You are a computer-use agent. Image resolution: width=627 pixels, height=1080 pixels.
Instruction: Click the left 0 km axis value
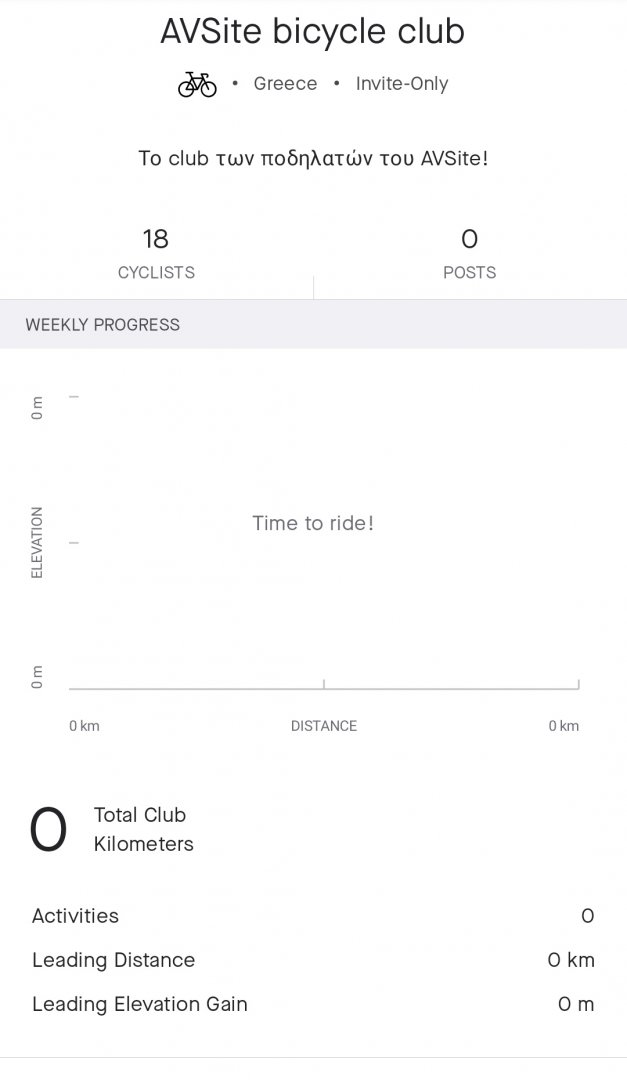coord(84,726)
